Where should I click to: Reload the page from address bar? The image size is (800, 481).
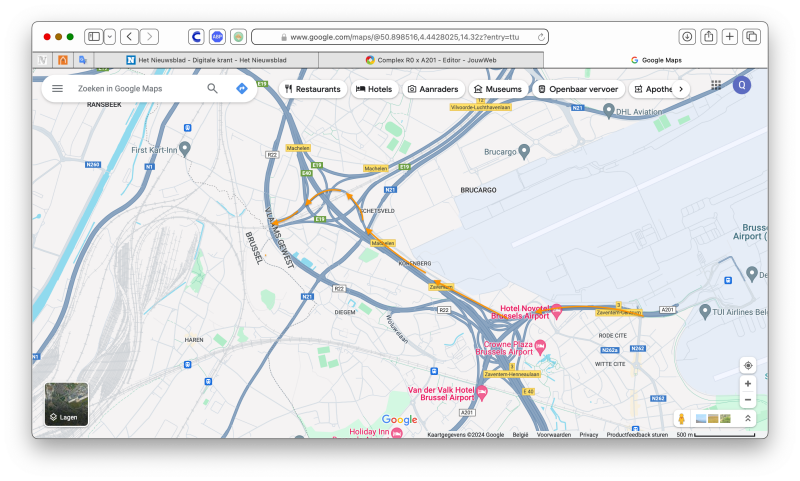541,37
